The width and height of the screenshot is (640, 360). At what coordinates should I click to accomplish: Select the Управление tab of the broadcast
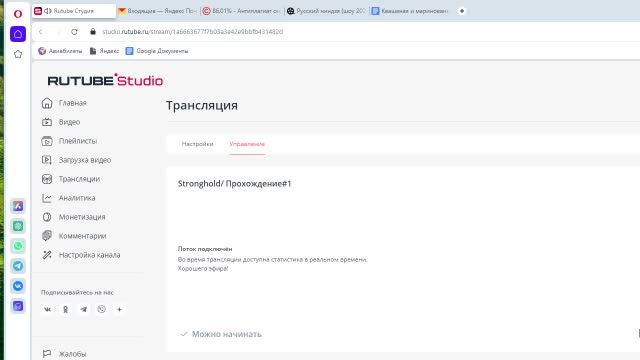pyautogui.click(x=247, y=144)
